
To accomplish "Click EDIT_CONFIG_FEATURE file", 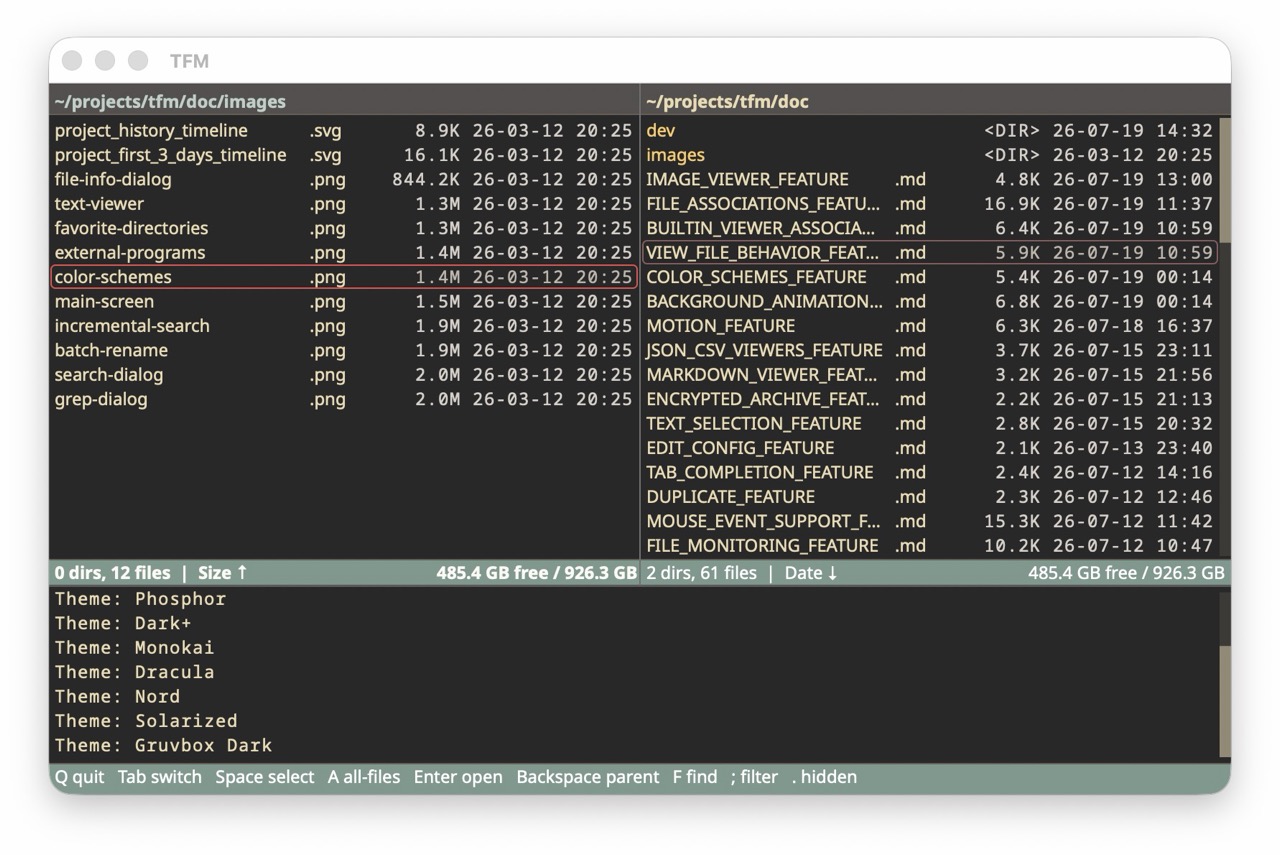I will click(930, 448).
